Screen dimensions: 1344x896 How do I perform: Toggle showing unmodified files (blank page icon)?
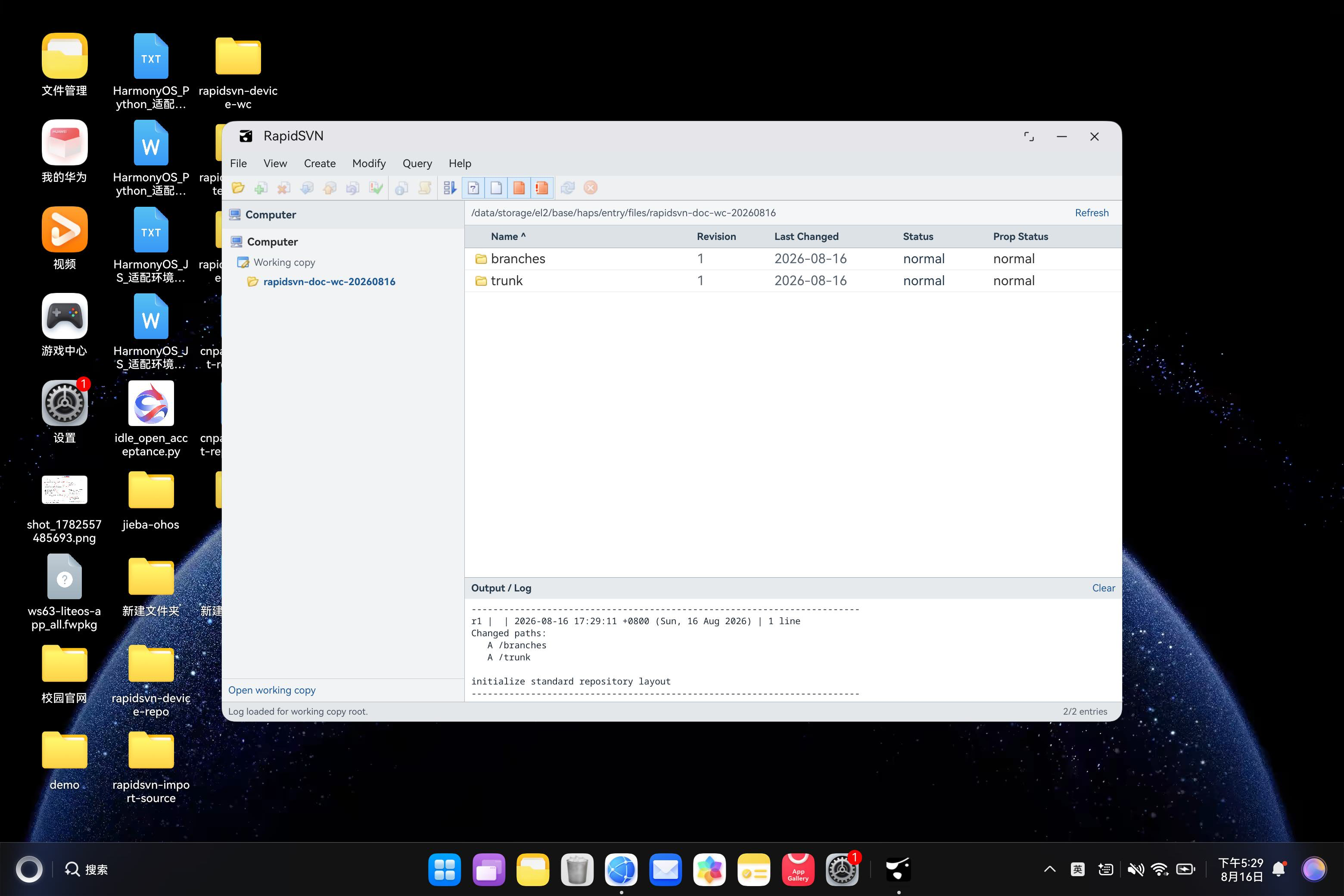click(496, 187)
